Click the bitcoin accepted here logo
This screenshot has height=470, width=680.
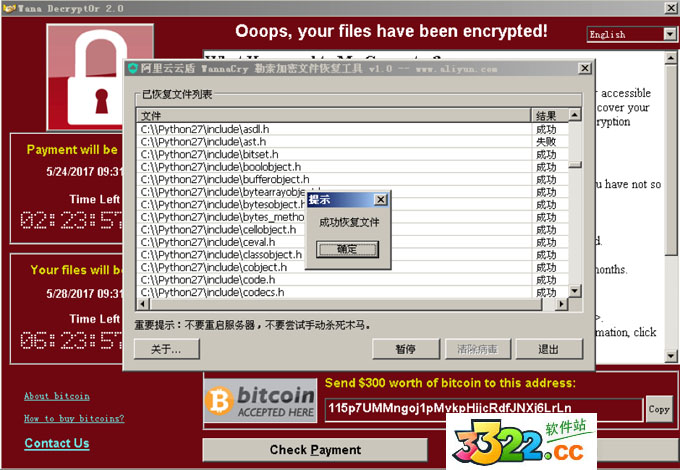[260, 401]
